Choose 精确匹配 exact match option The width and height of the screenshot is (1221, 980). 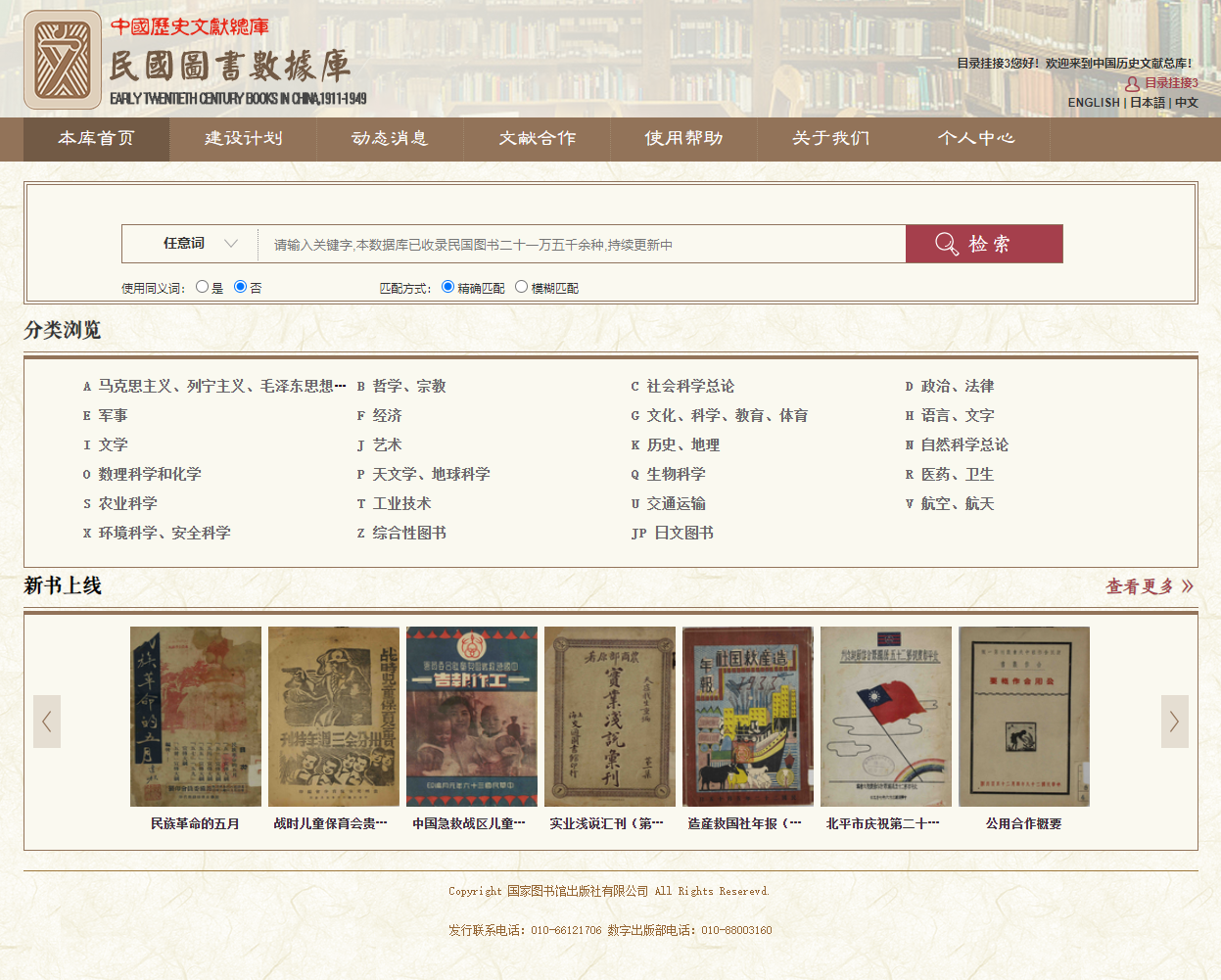coord(448,287)
